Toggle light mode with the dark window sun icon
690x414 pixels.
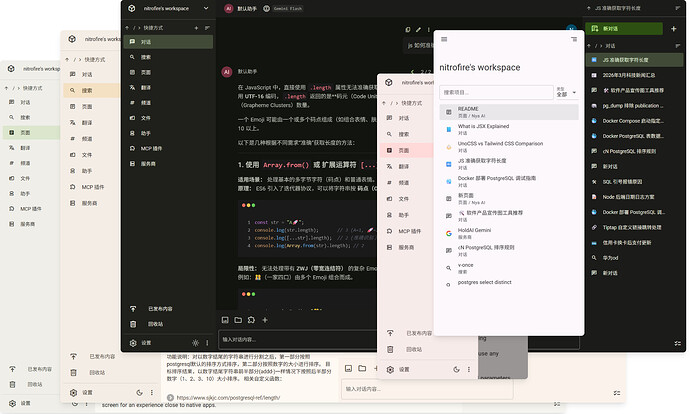coord(195,343)
